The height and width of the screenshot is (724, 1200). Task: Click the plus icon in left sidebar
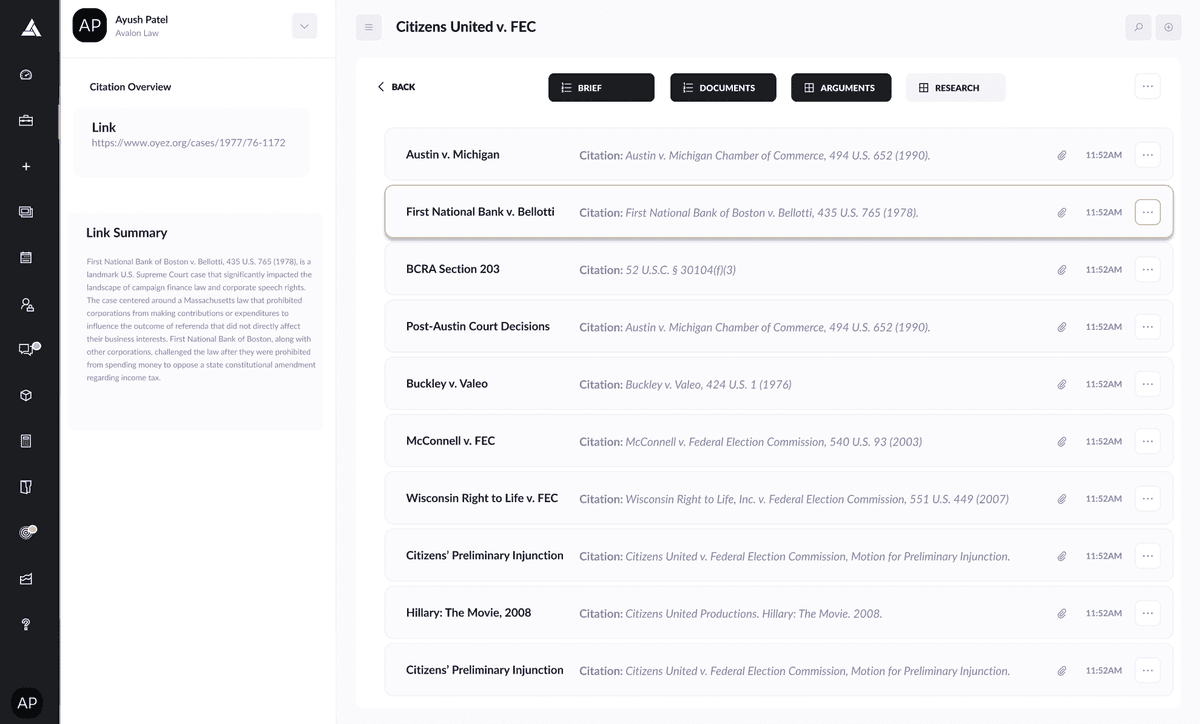tap(26, 166)
